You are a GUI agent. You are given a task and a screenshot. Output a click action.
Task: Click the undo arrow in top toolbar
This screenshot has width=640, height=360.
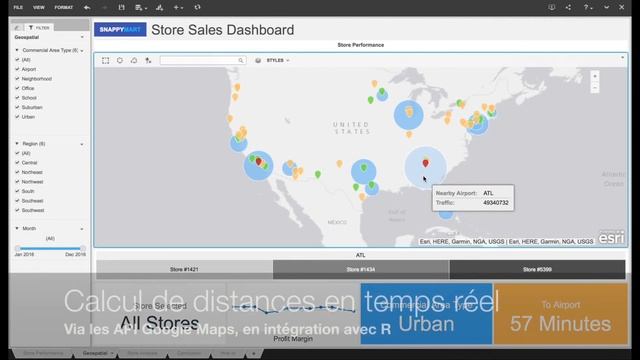point(87,7)
